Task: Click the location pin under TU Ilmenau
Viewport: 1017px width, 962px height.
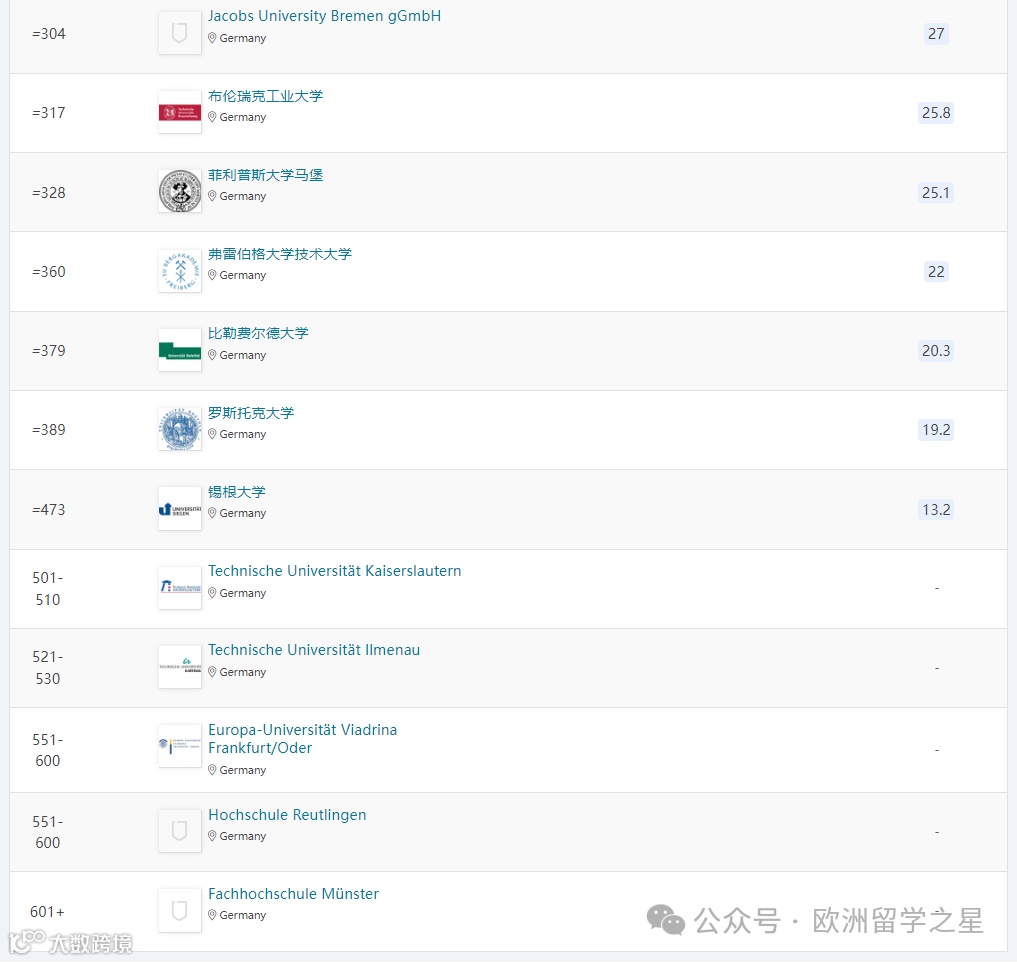Action: pyautogui.click(x=212, y=673)
